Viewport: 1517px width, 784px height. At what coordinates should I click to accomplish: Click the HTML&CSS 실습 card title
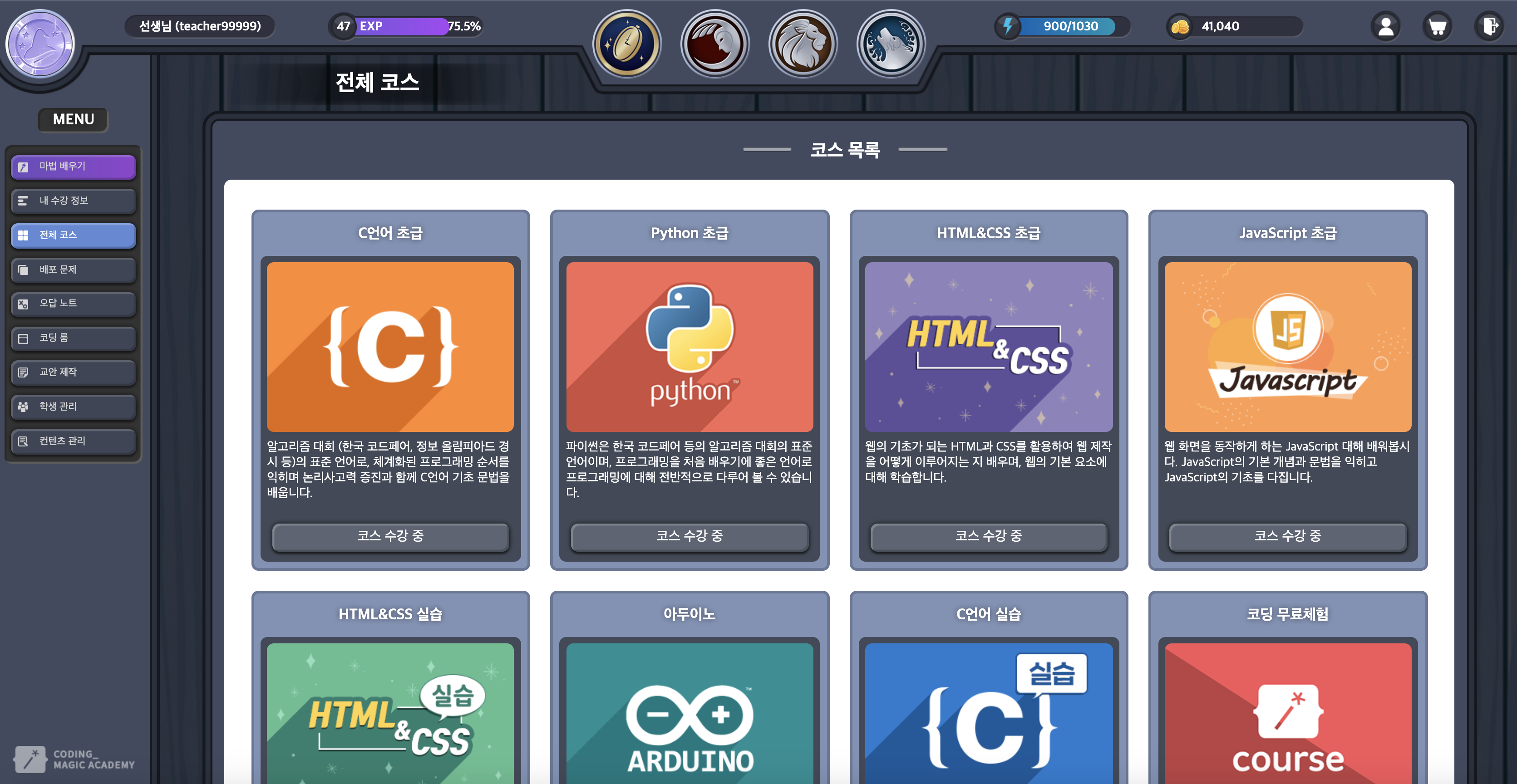point(390,614)
